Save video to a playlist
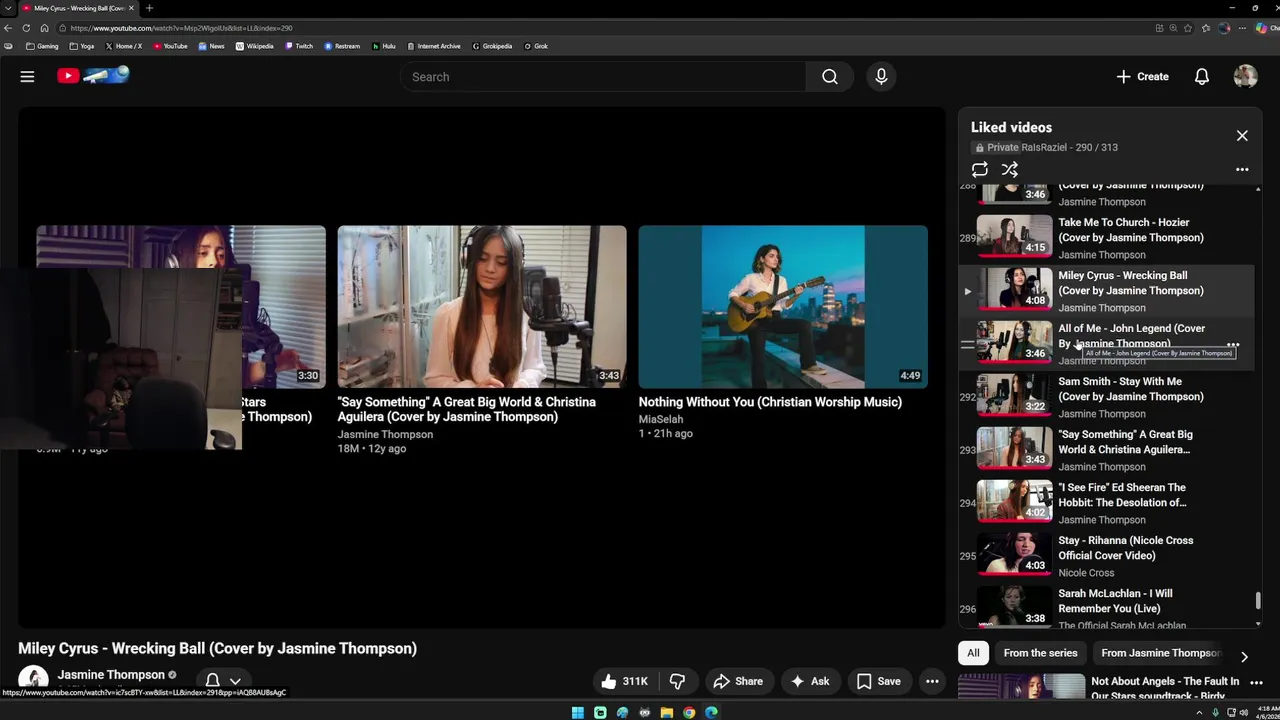This screenshot has height=720, width=1280. point(879,681)
